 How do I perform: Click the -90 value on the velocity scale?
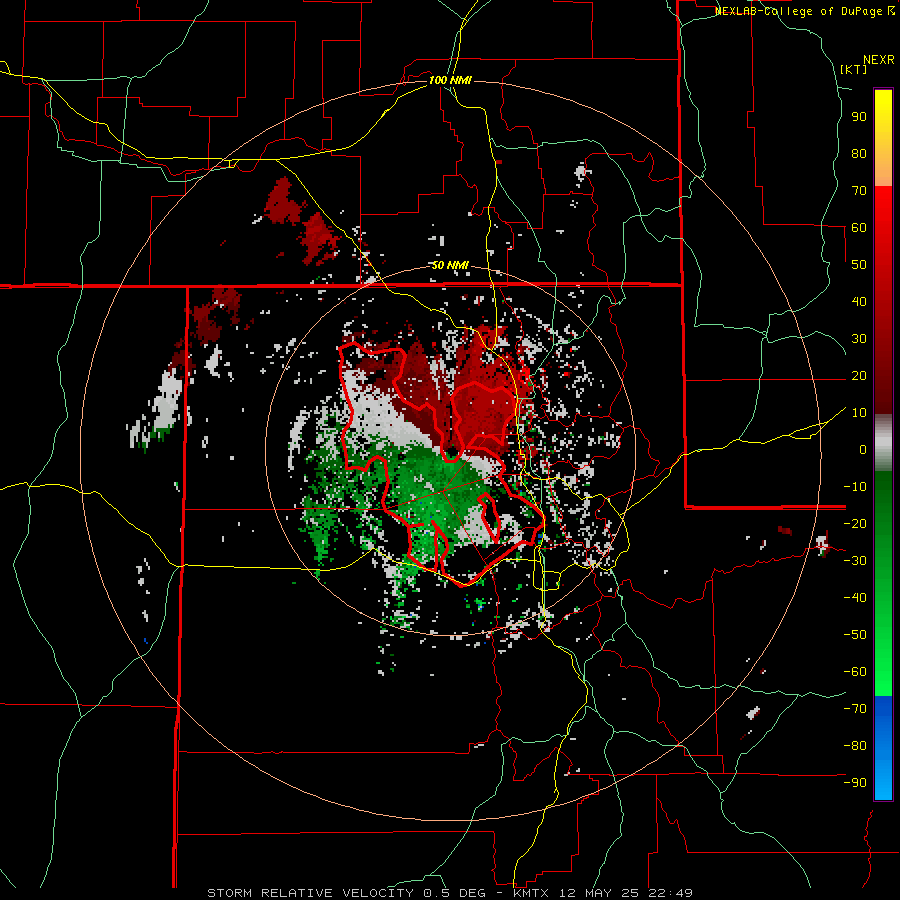click(855, 783)
